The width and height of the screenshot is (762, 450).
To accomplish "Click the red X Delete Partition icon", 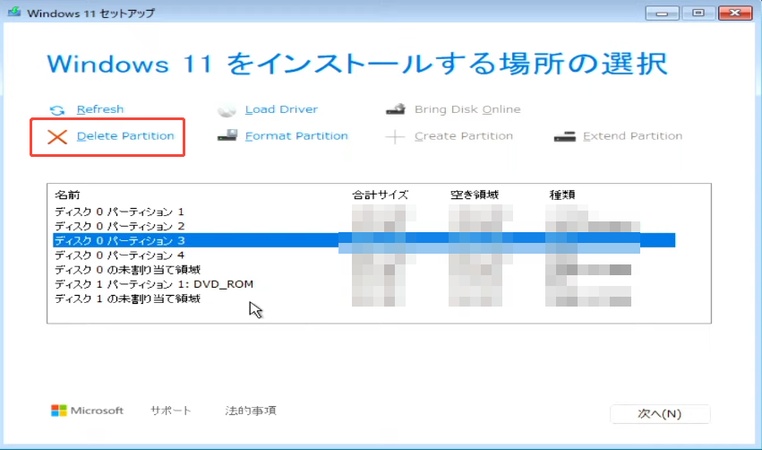I will [x=57, y=136].
